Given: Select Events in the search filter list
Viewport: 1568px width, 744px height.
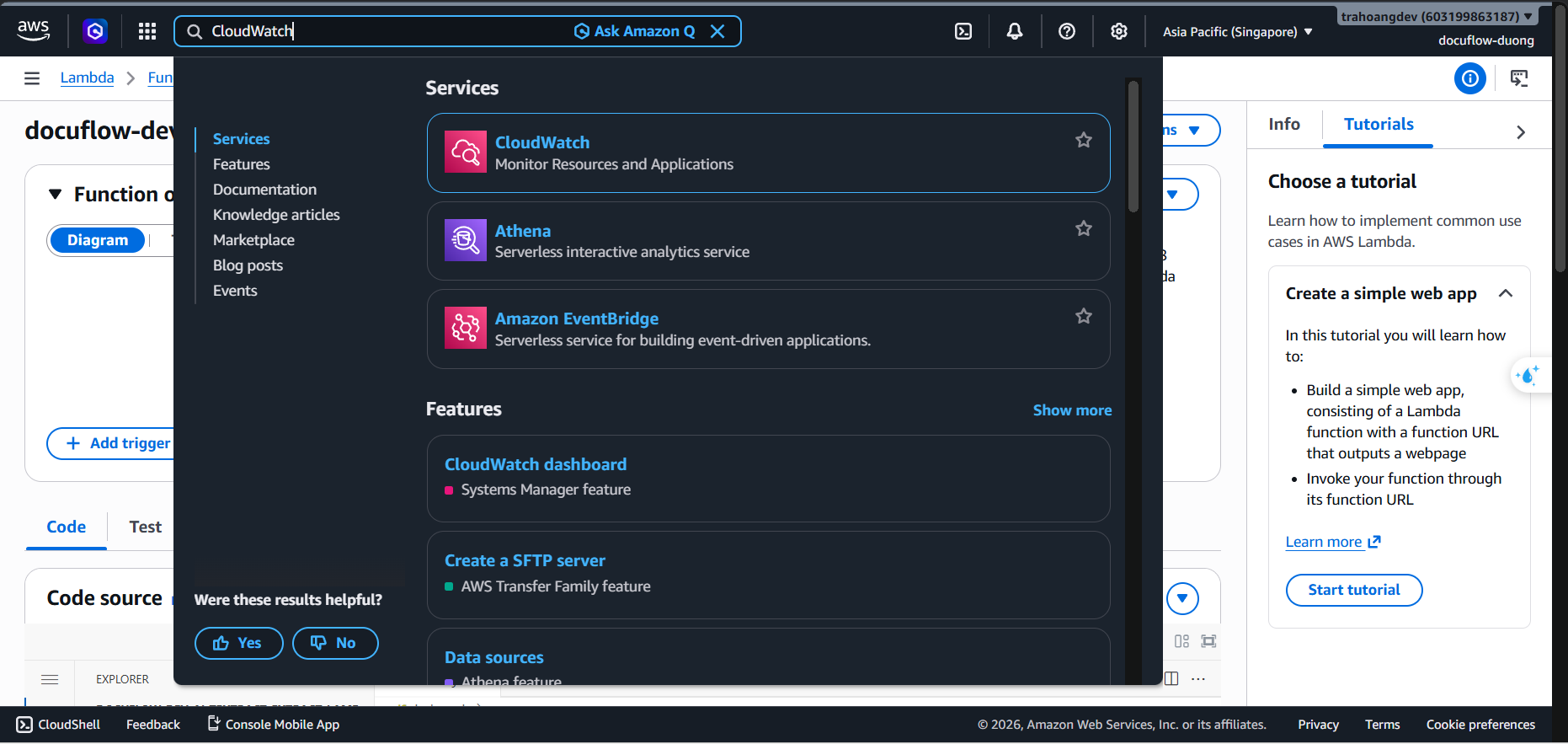Looking at the screenshot, I should click(x=235, y=291).
